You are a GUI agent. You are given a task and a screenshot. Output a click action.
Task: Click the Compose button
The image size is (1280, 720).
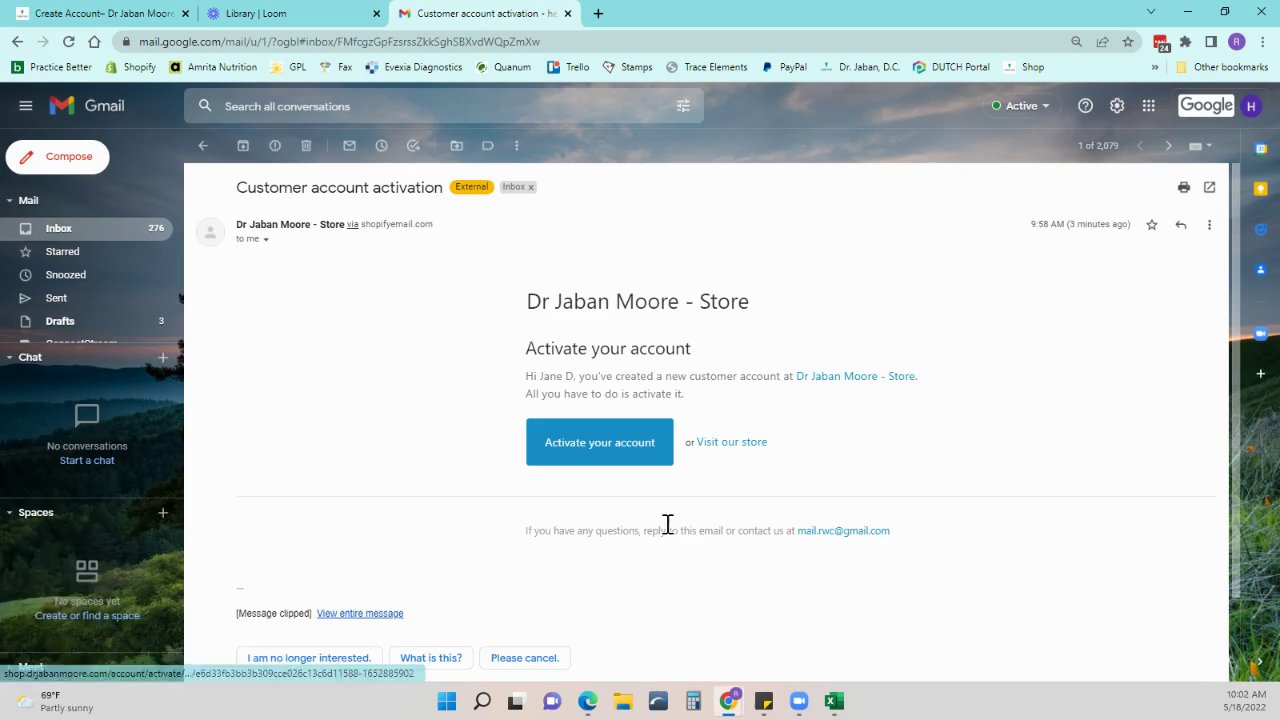[x=57, y=157]
